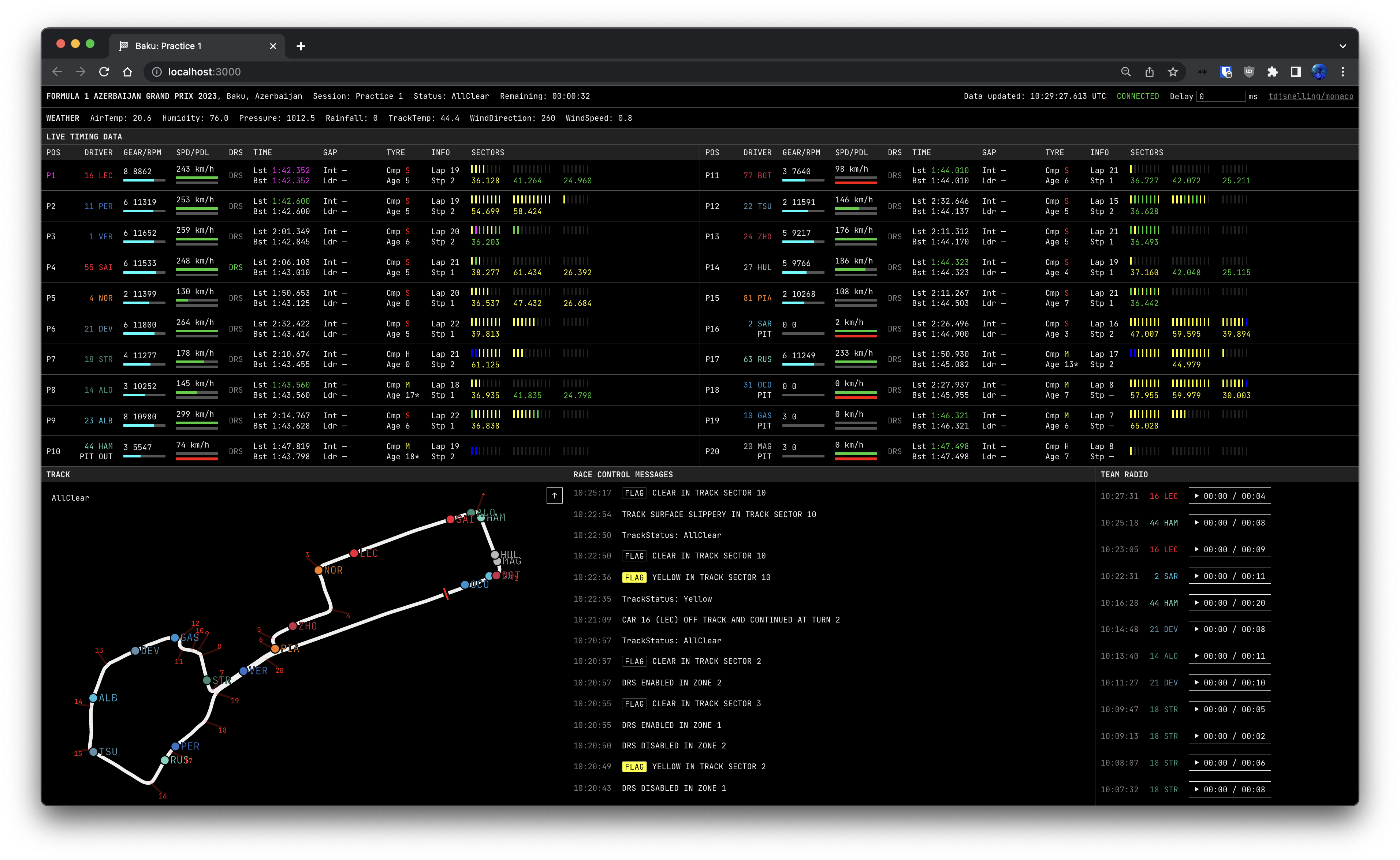Image resolution: width=1400 pixels, height=860 pixels.
Task: Click the share icon in the address bar
Action: (x=1149, y=72)
